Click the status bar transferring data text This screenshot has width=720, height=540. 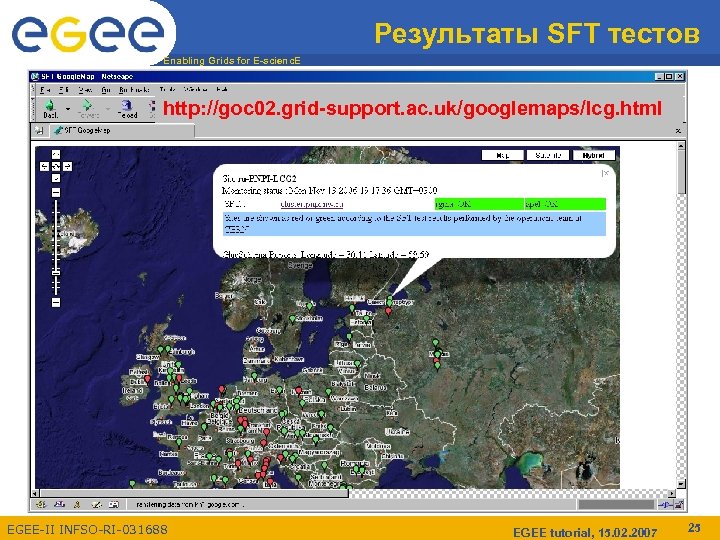[x=189, y=505]
